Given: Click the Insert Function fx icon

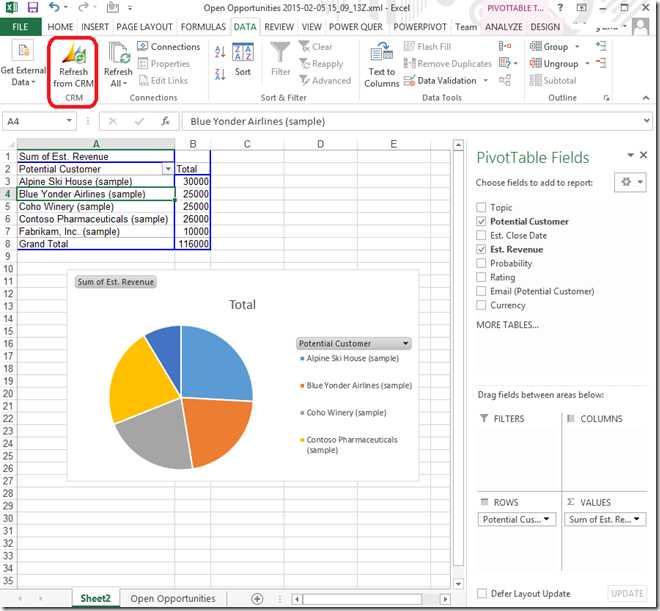Looking at the screenshot, I should point(165,121).
